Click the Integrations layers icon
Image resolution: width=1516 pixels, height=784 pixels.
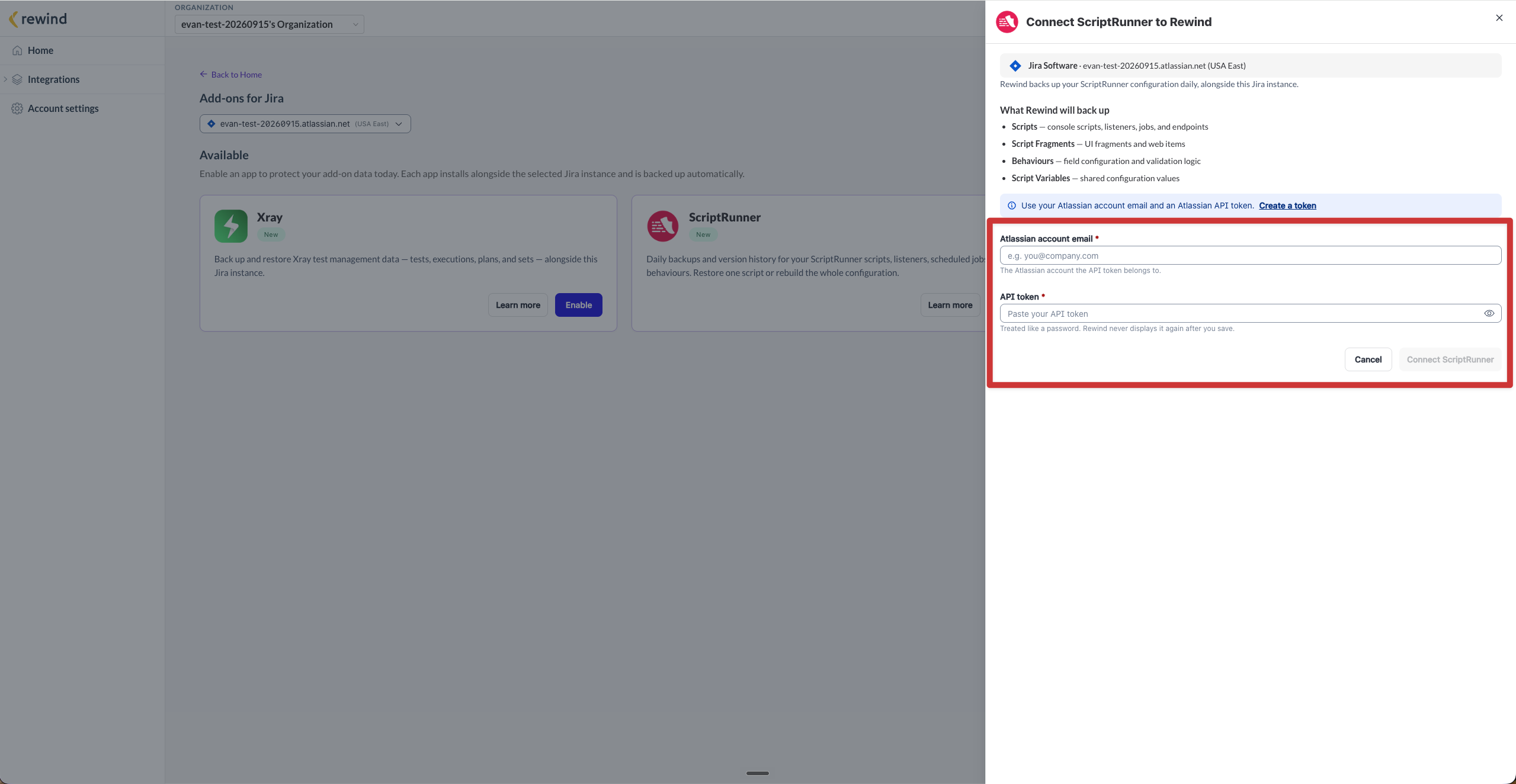pyautogui.click(x=17, y=79)
